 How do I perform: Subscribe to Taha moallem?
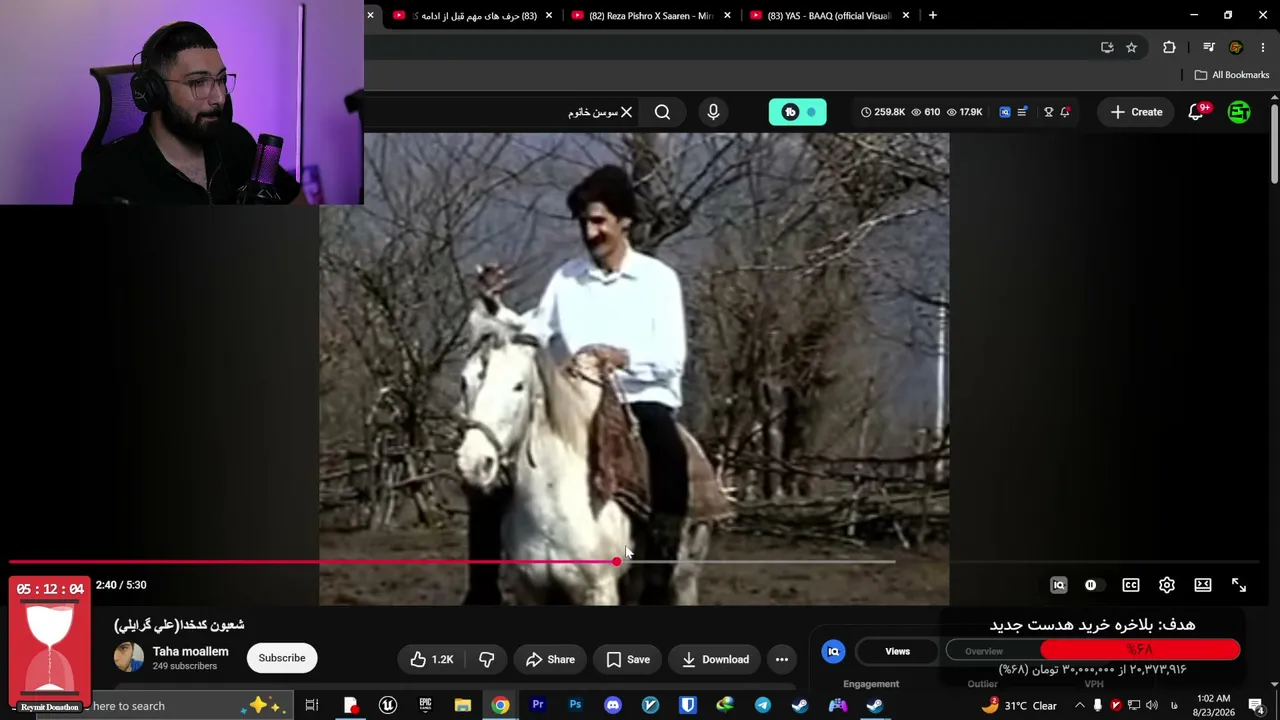pyautogui.click(x=282, y=658)
